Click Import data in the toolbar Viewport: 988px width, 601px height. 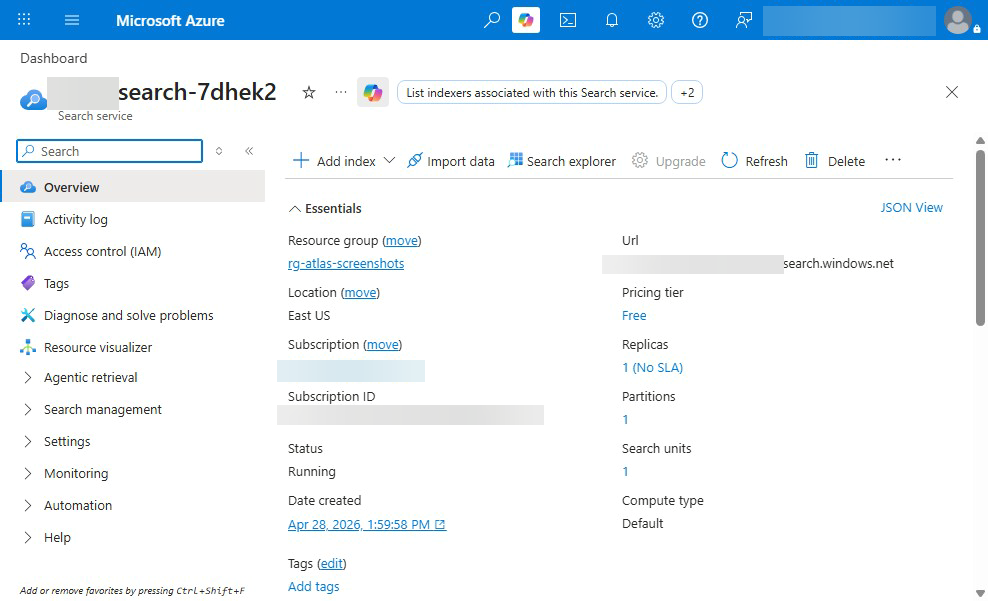pos(451,161)
